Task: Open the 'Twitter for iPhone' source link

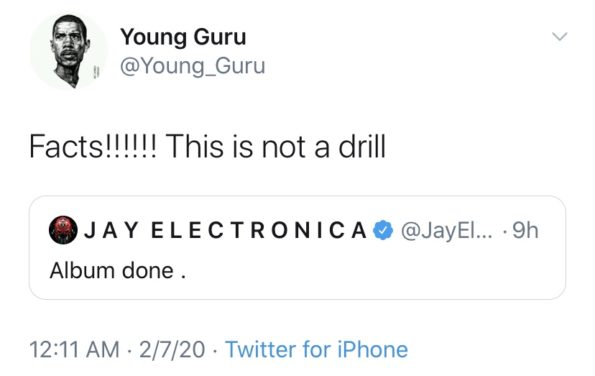Action: (317, 349)
